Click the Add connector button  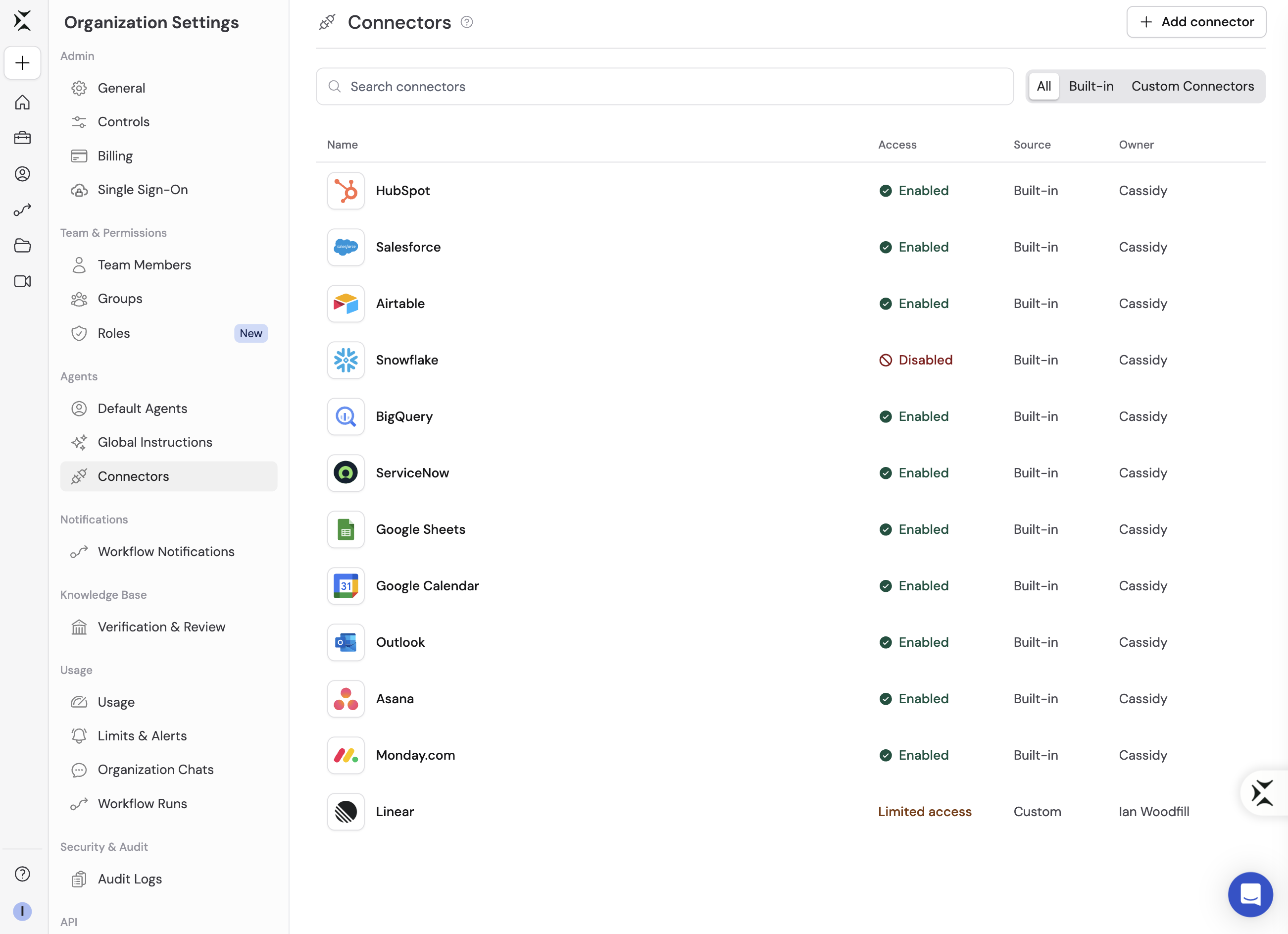(1196, 22)
